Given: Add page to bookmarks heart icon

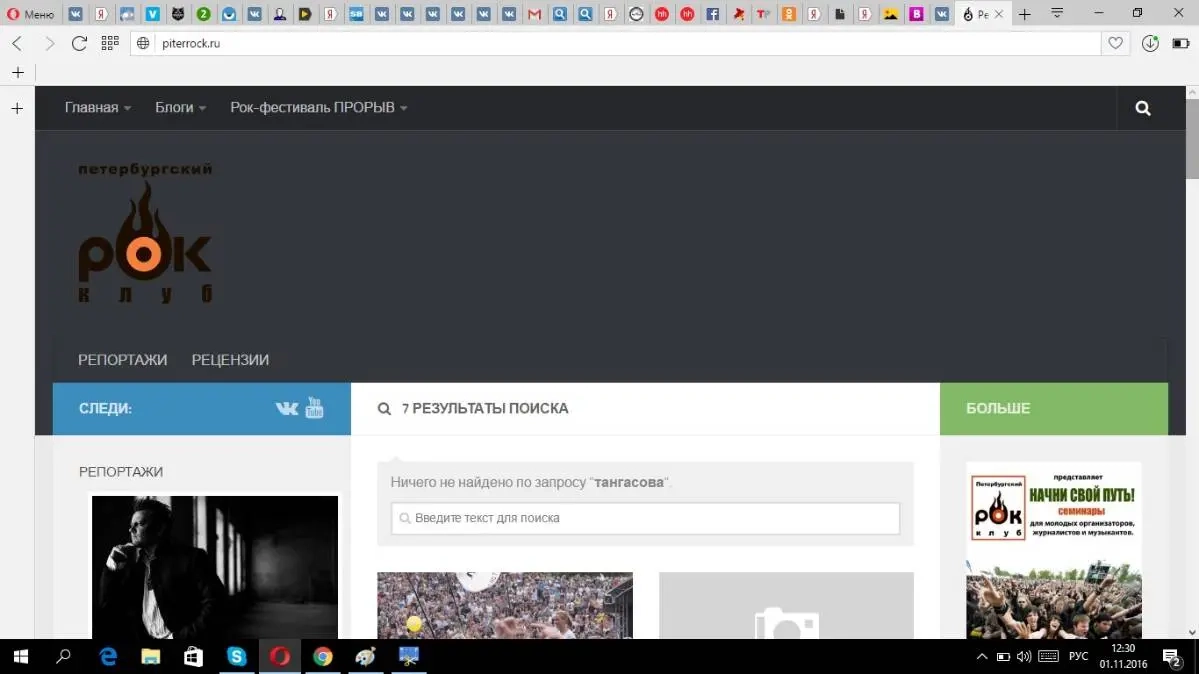Looking at the screenshot, I should coord(1116,43).
